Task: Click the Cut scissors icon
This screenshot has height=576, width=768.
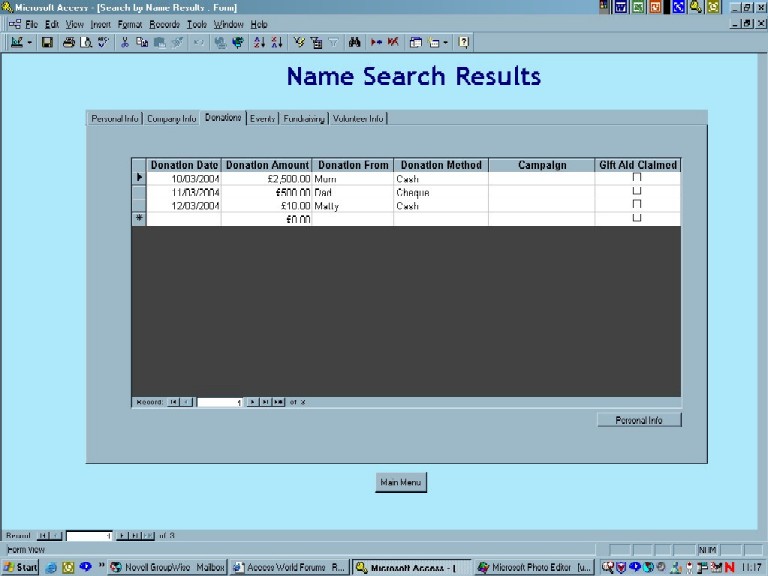Action: [125, 43]
